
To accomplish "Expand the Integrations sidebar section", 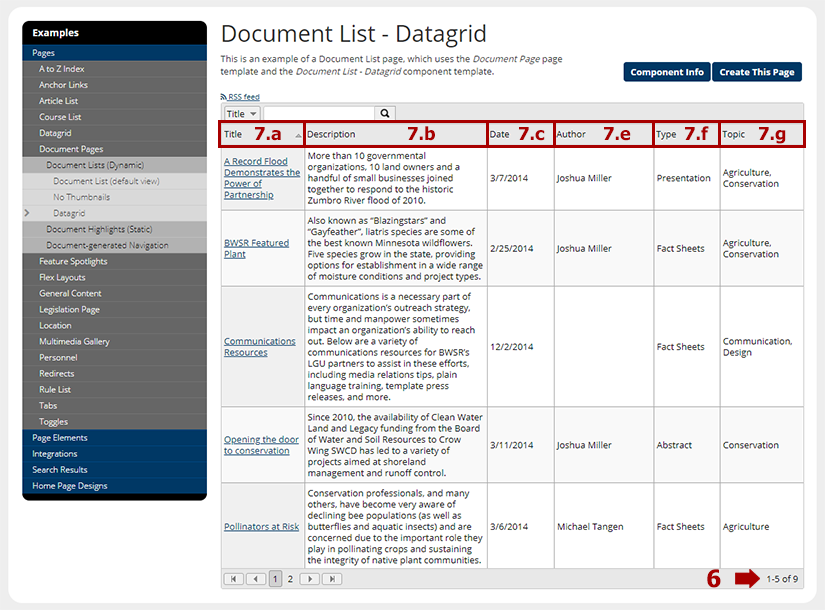I will pyautogui.click(x=55, y=454).
